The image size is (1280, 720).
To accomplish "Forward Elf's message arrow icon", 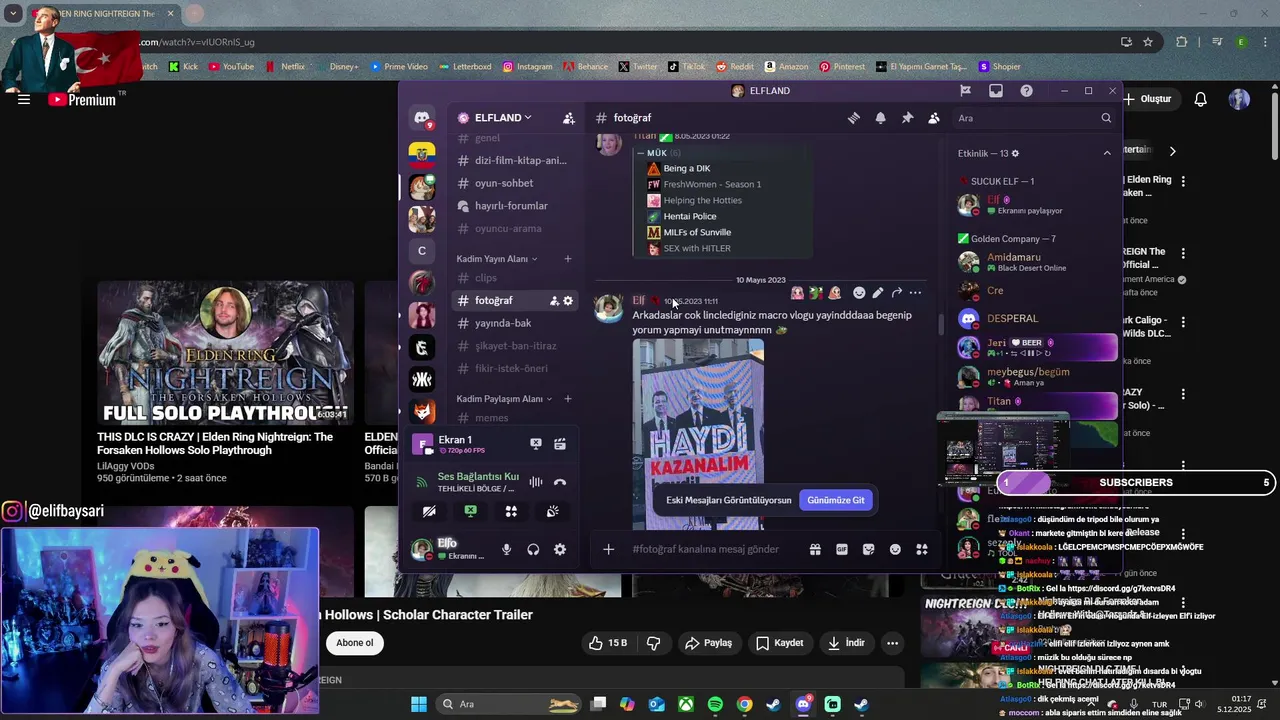I will tap(897, 293).
